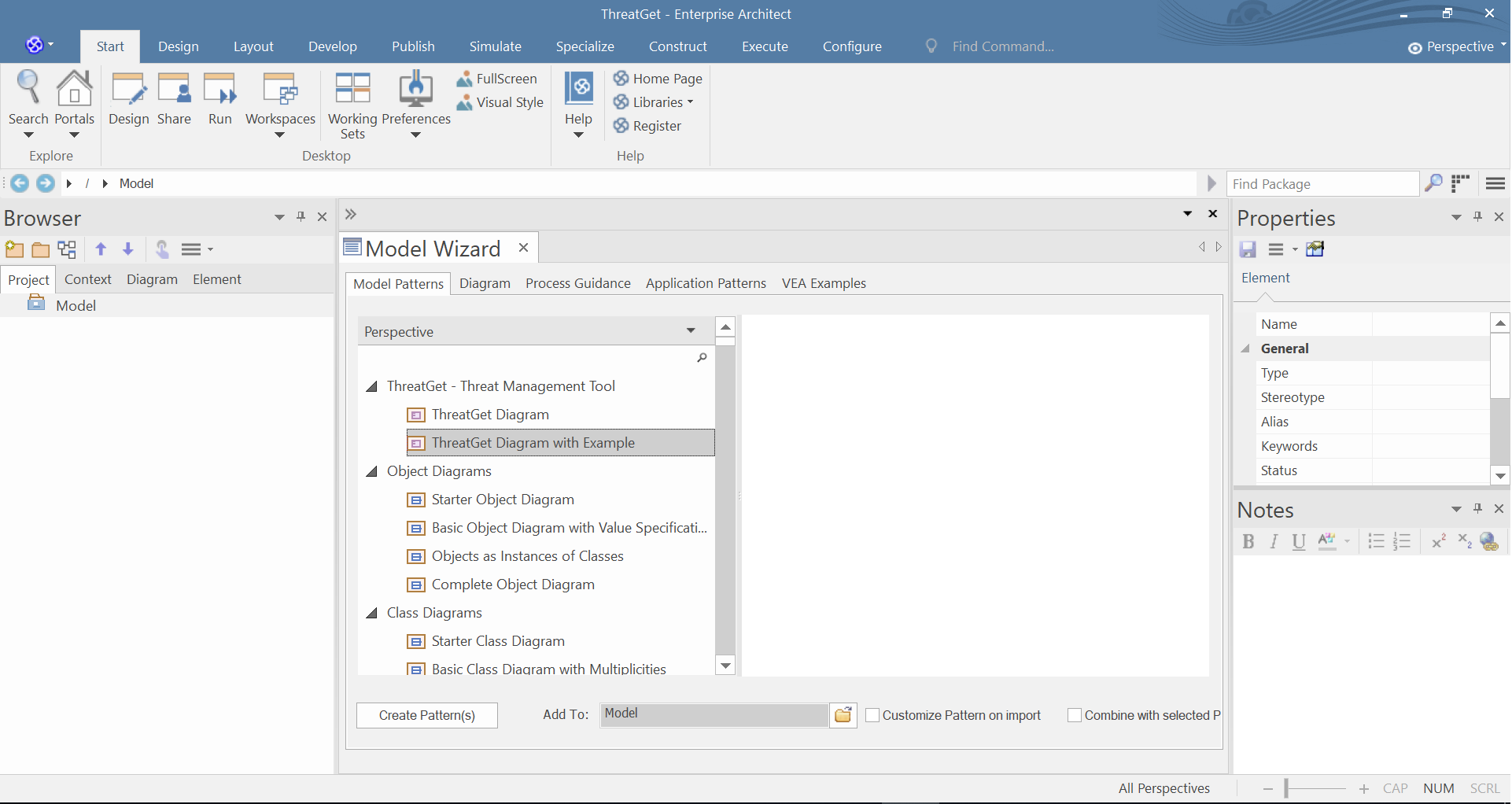The width and height of the screenshot is (1512, 804).
Task: Collapse the Object Diagrams group
Action: pyautogui.click(x=372, y=472)
